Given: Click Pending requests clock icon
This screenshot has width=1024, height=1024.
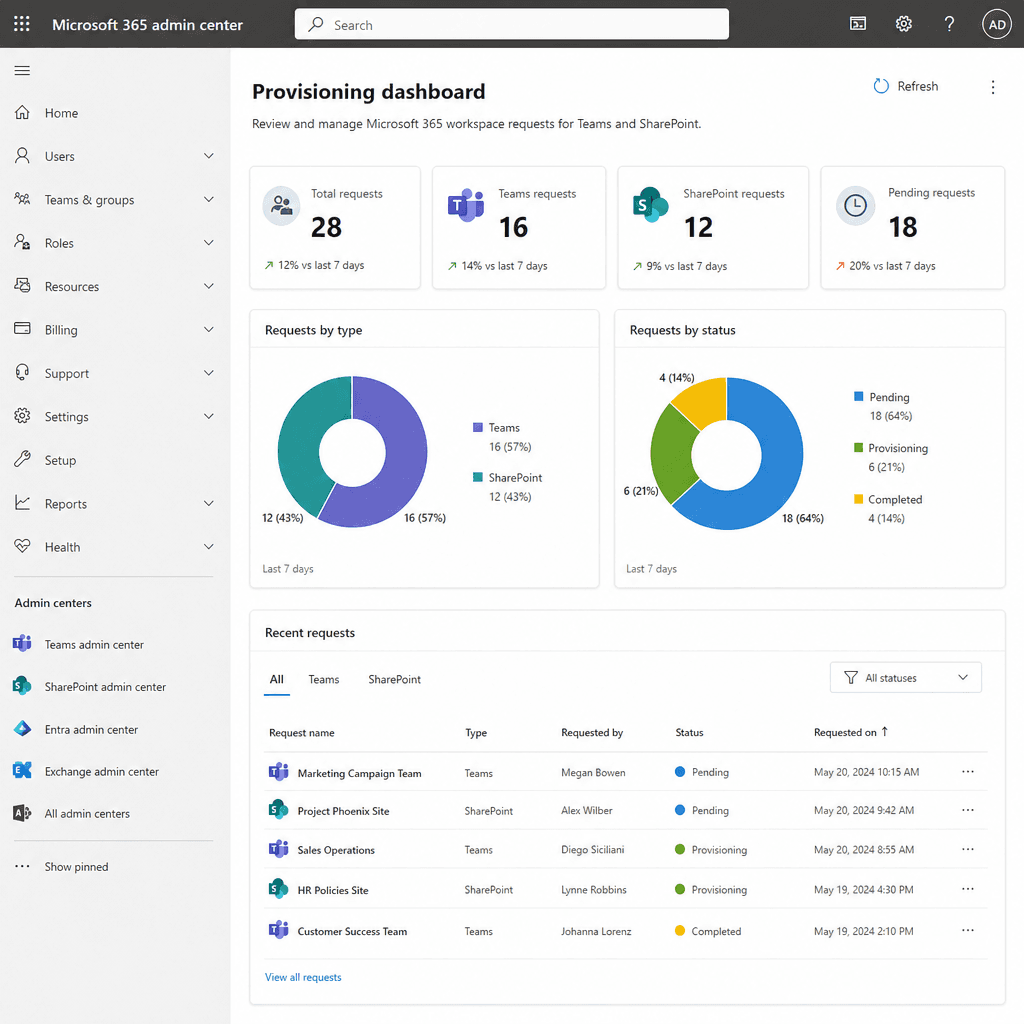Looking at the screenshot, I should point(856,206).
